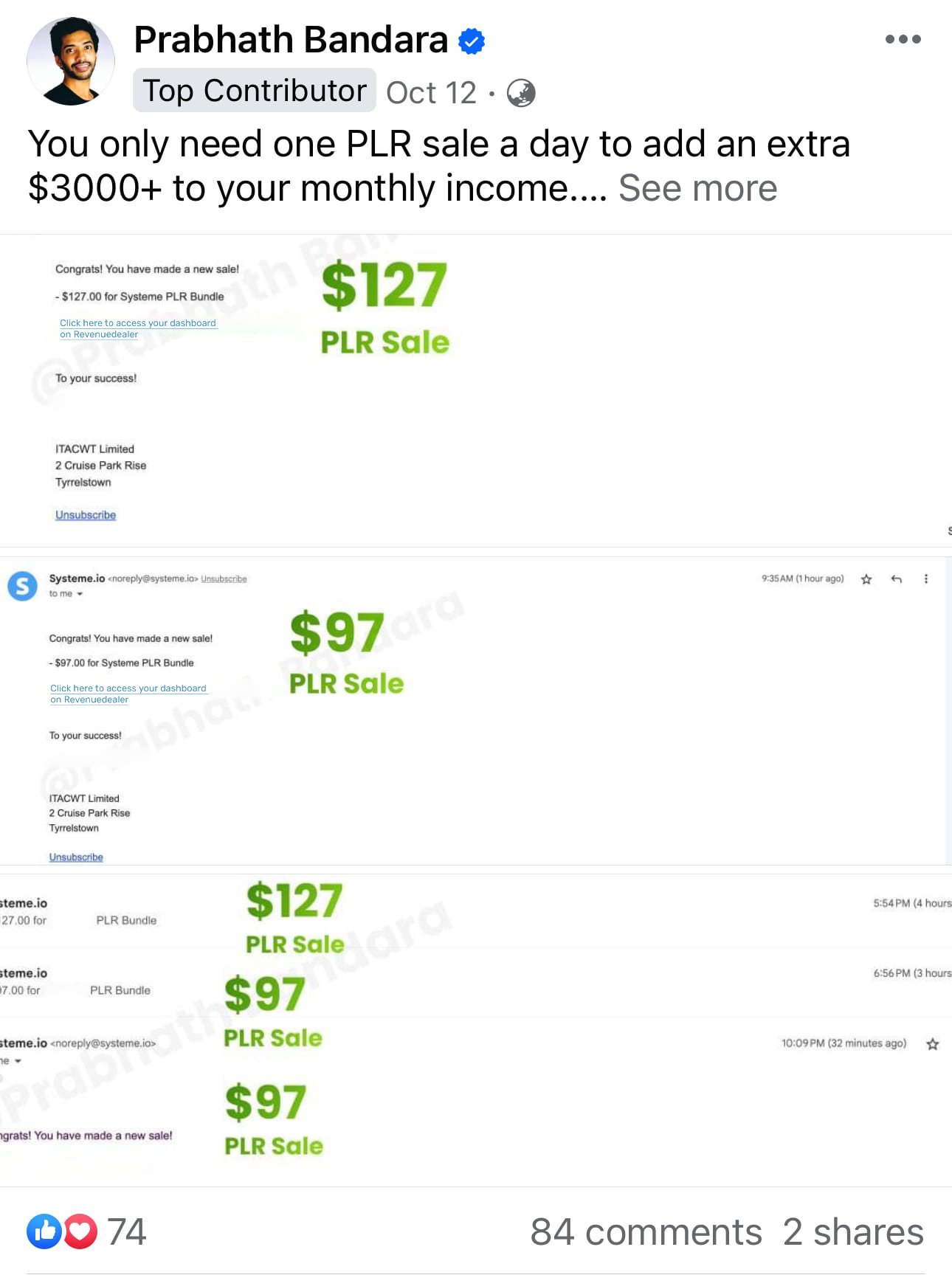The height and width of the screenshot is (1275, 952).
Task: View the heart reaction icon
Action: [80, 1231]
